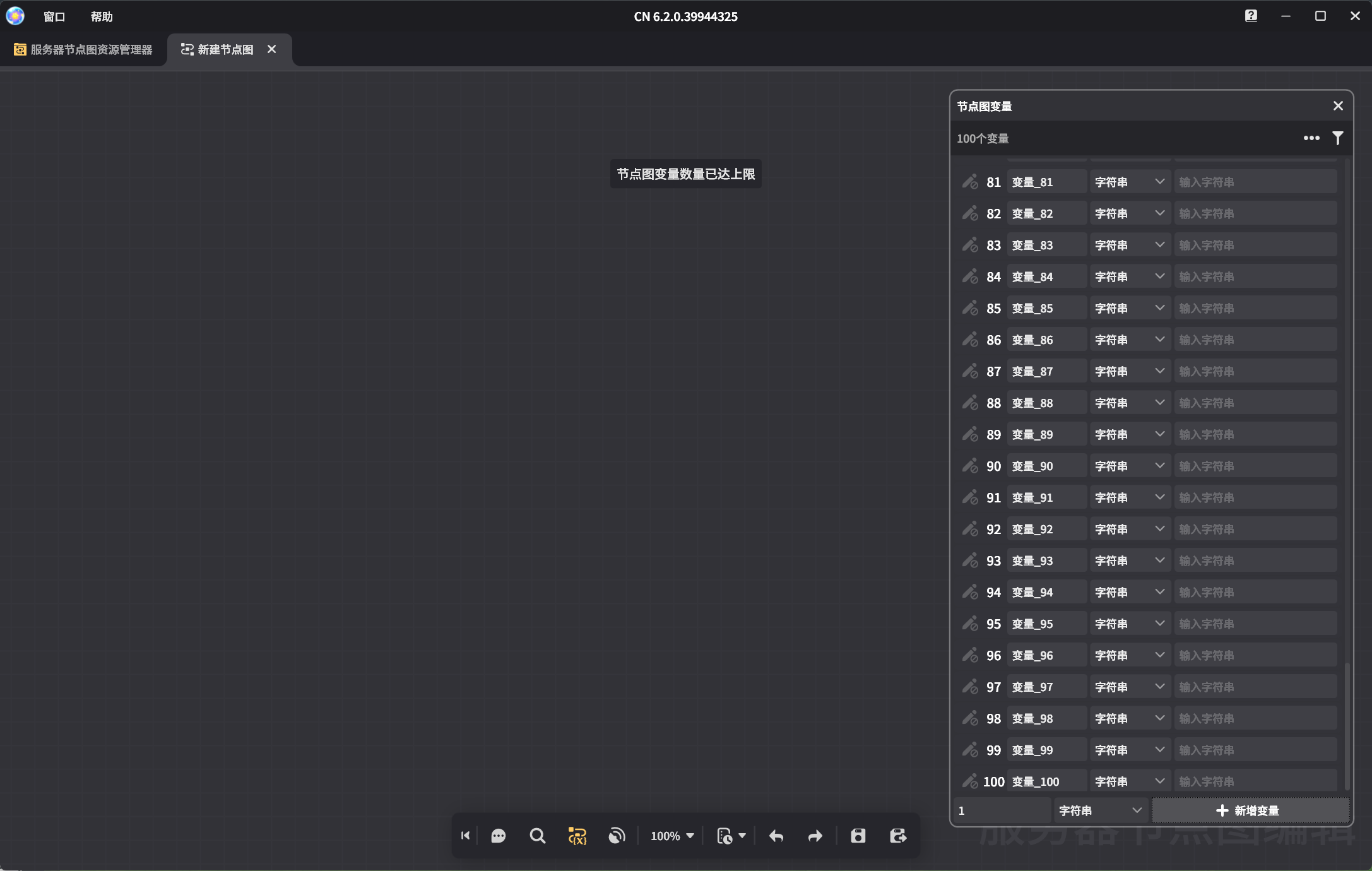Screen dimensions: 1372x871
Task: Click the save-and-export disk icon
Action: [898, 836]
